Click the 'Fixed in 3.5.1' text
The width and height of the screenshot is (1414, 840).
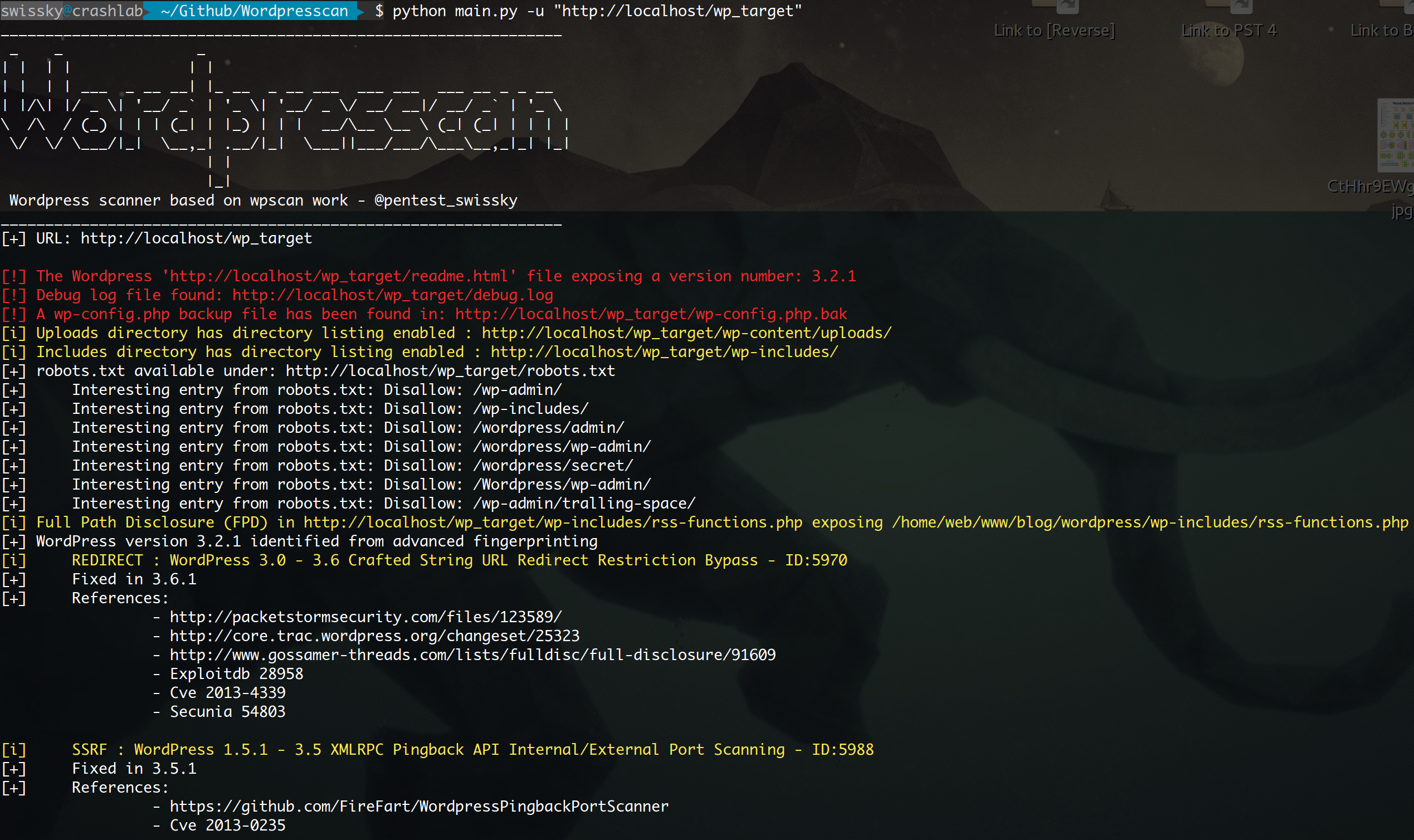coord(134,769)
